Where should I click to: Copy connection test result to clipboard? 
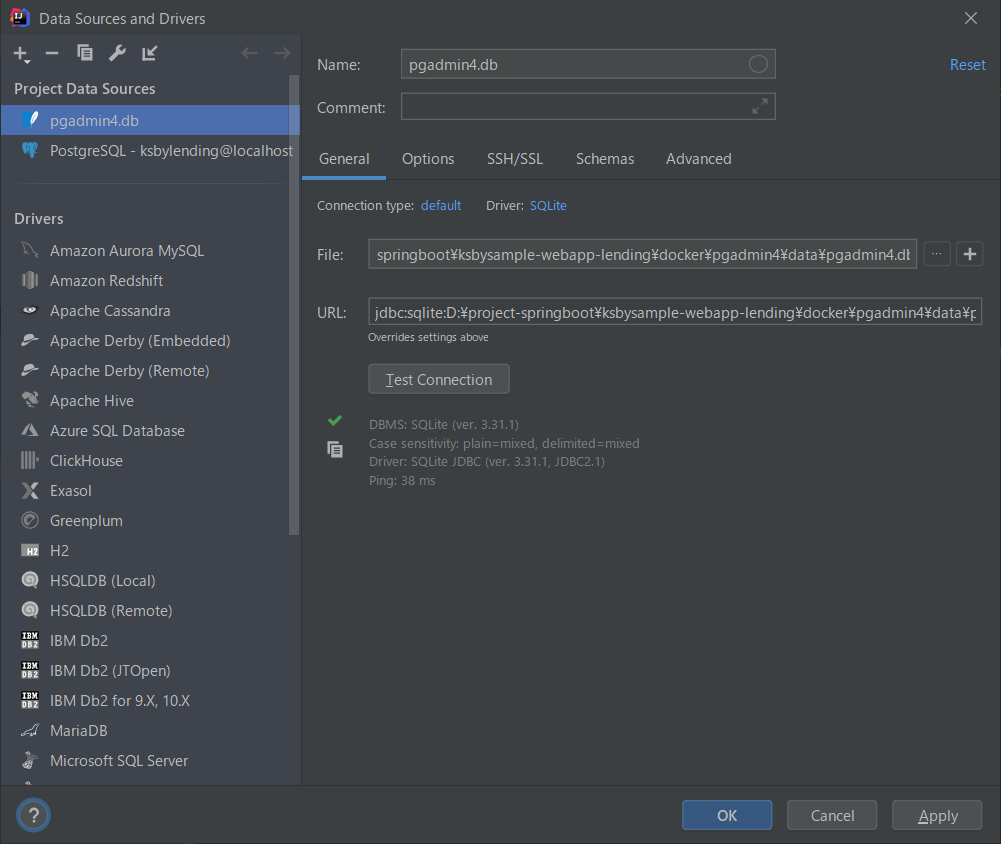tap(335, 450)
